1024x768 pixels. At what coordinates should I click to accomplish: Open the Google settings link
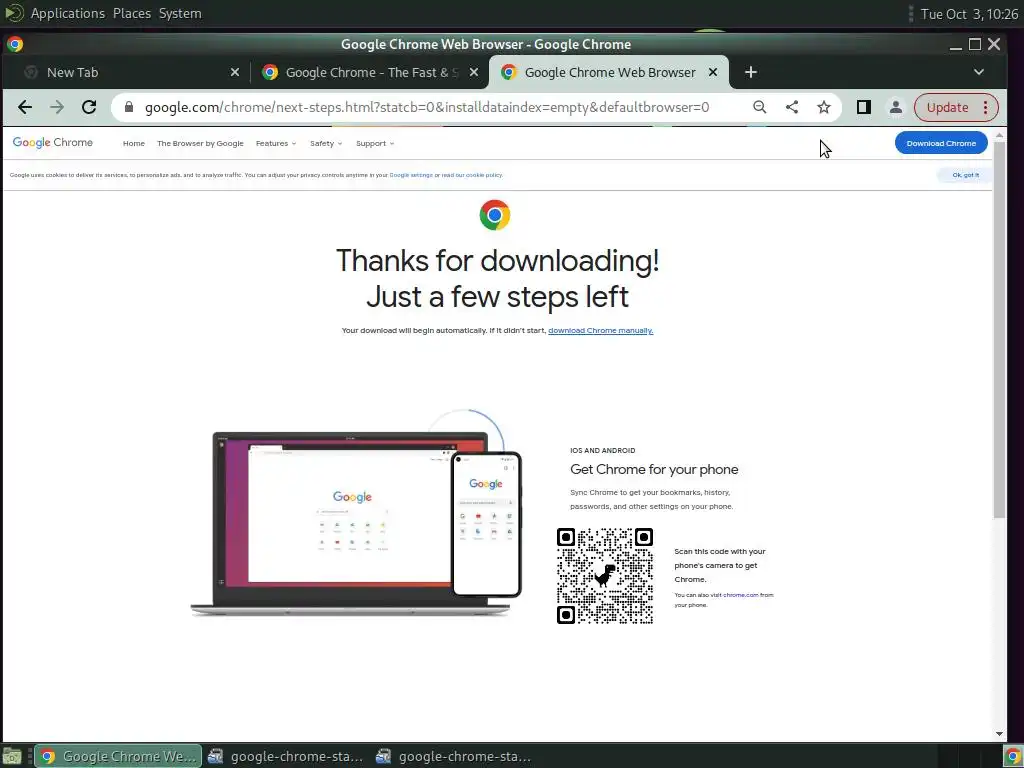[x=411, y=175]
